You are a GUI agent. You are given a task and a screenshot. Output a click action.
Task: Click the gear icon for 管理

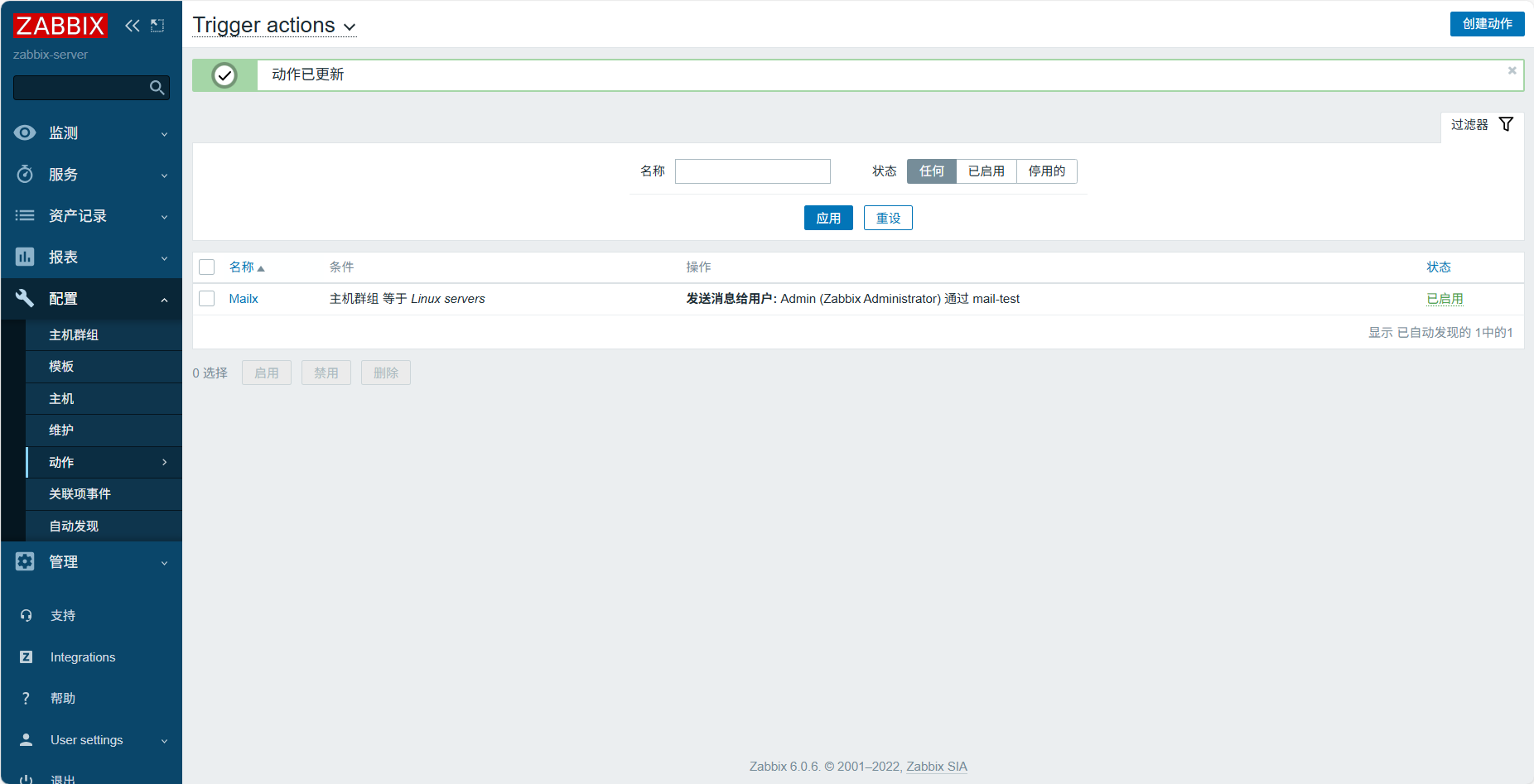25,561
